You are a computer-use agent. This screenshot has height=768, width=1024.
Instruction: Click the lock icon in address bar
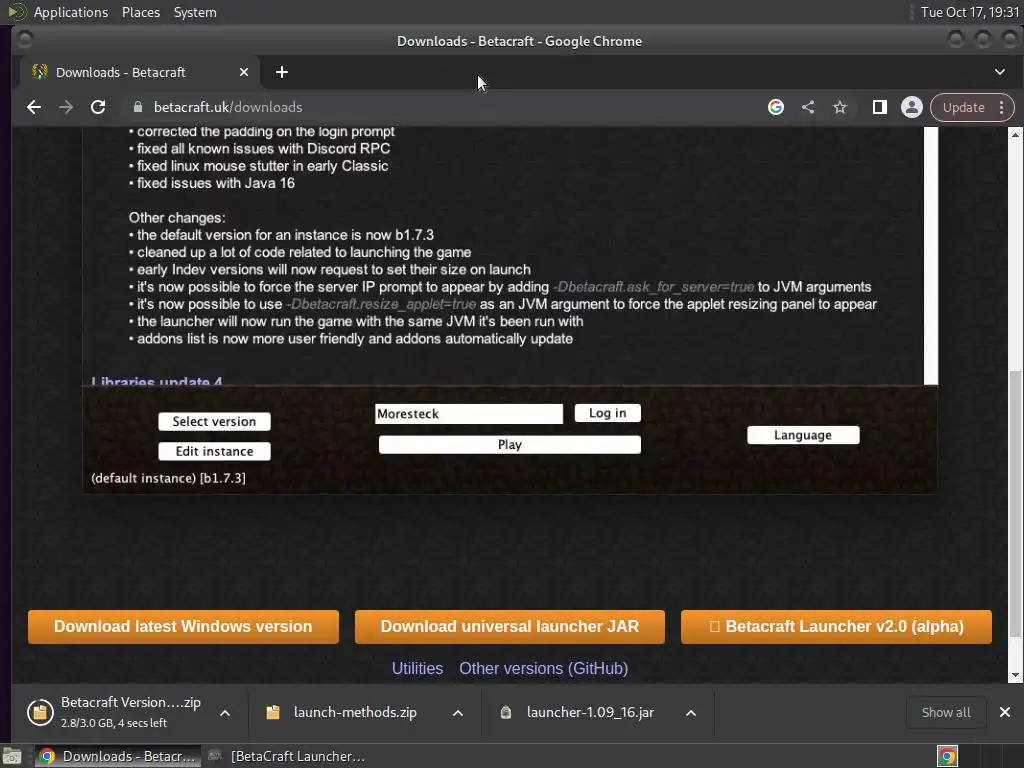point(137,107)
